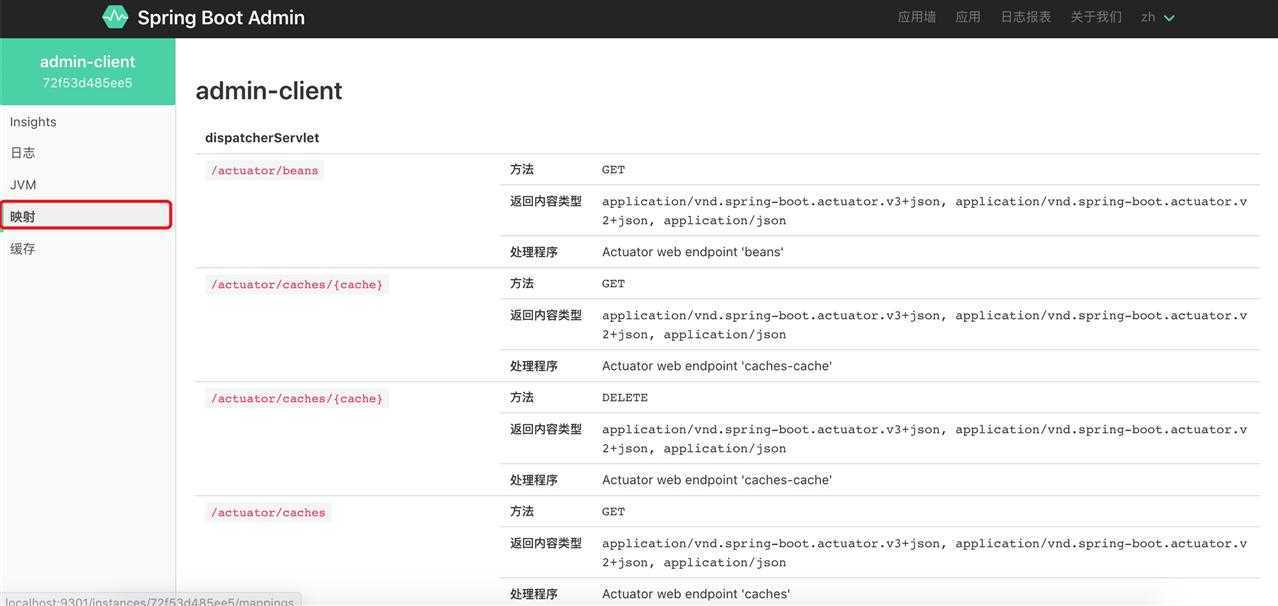Click the GET /actuator/caches/{cache} path
The image size is (1278, 606).
click(x=296, y=285)
